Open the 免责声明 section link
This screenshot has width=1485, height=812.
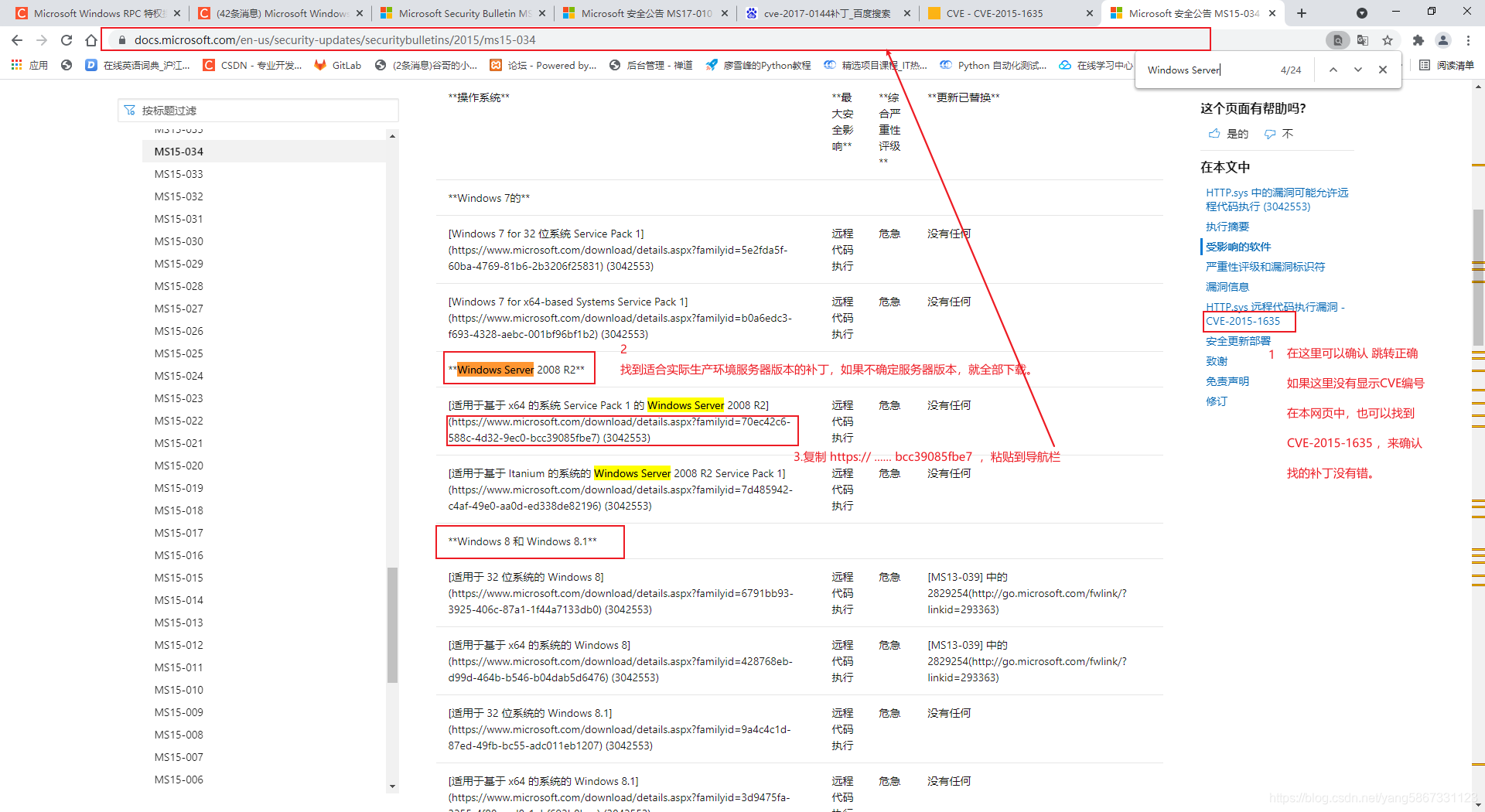(x=1227, y=381)
